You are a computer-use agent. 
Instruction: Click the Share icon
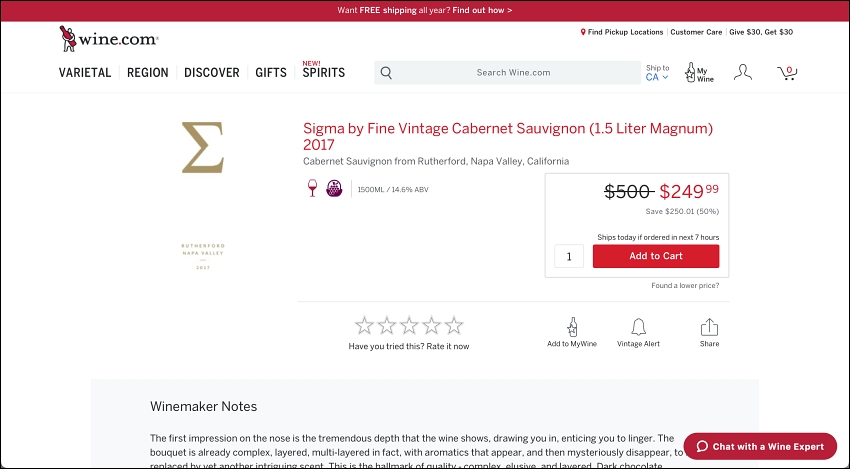pos(709,327)
